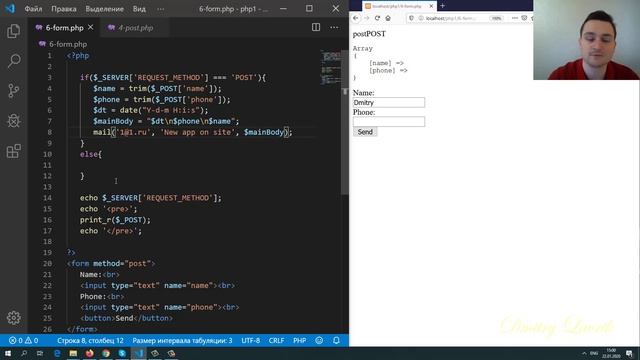Open Microsoft Edge from the taskbar
Viewport: 640px width, 360px height.
click(57, 353)
